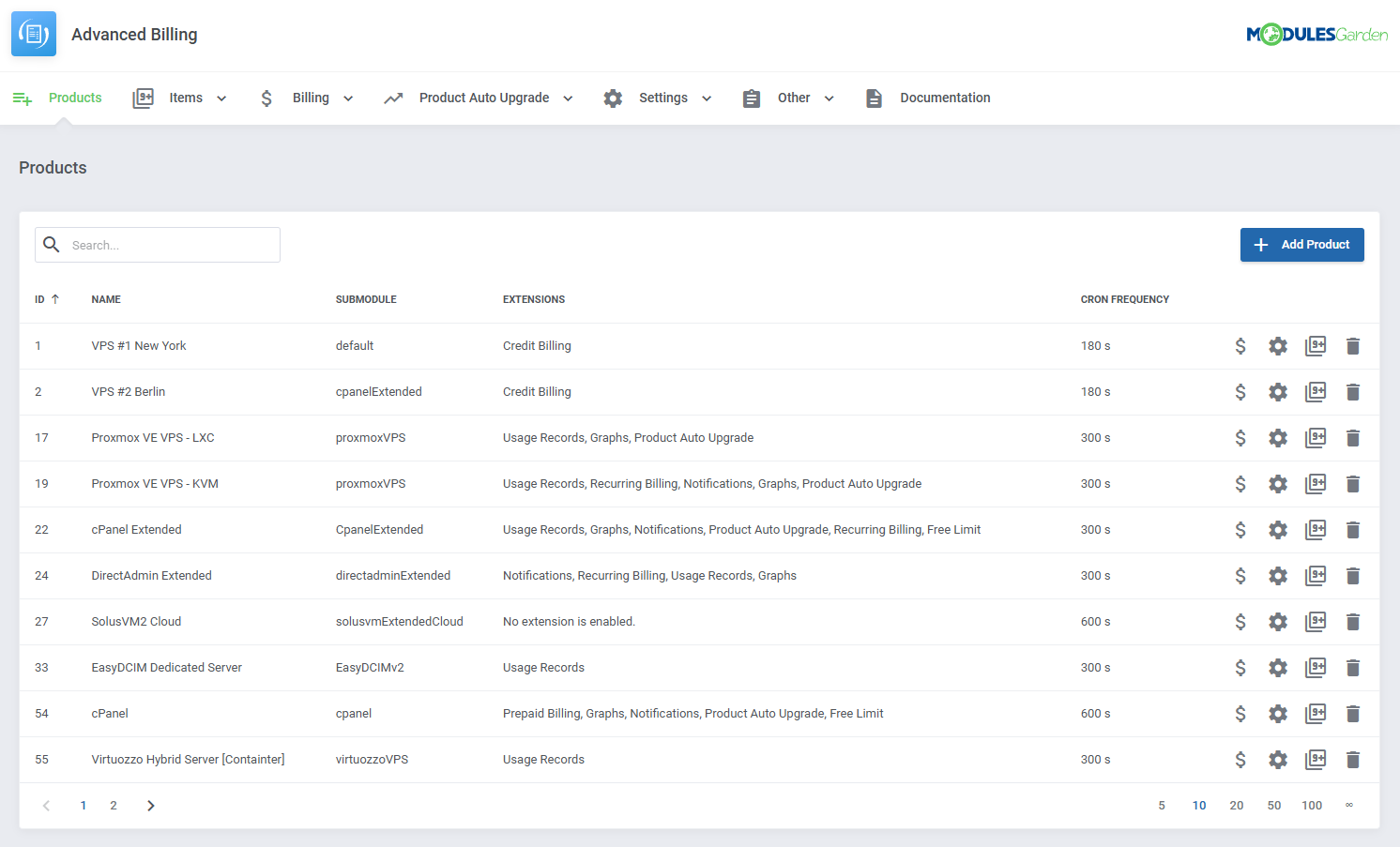
Task: Open pricing ($) for VPS #2 Berlin
Action: [x=1240, y=392]
